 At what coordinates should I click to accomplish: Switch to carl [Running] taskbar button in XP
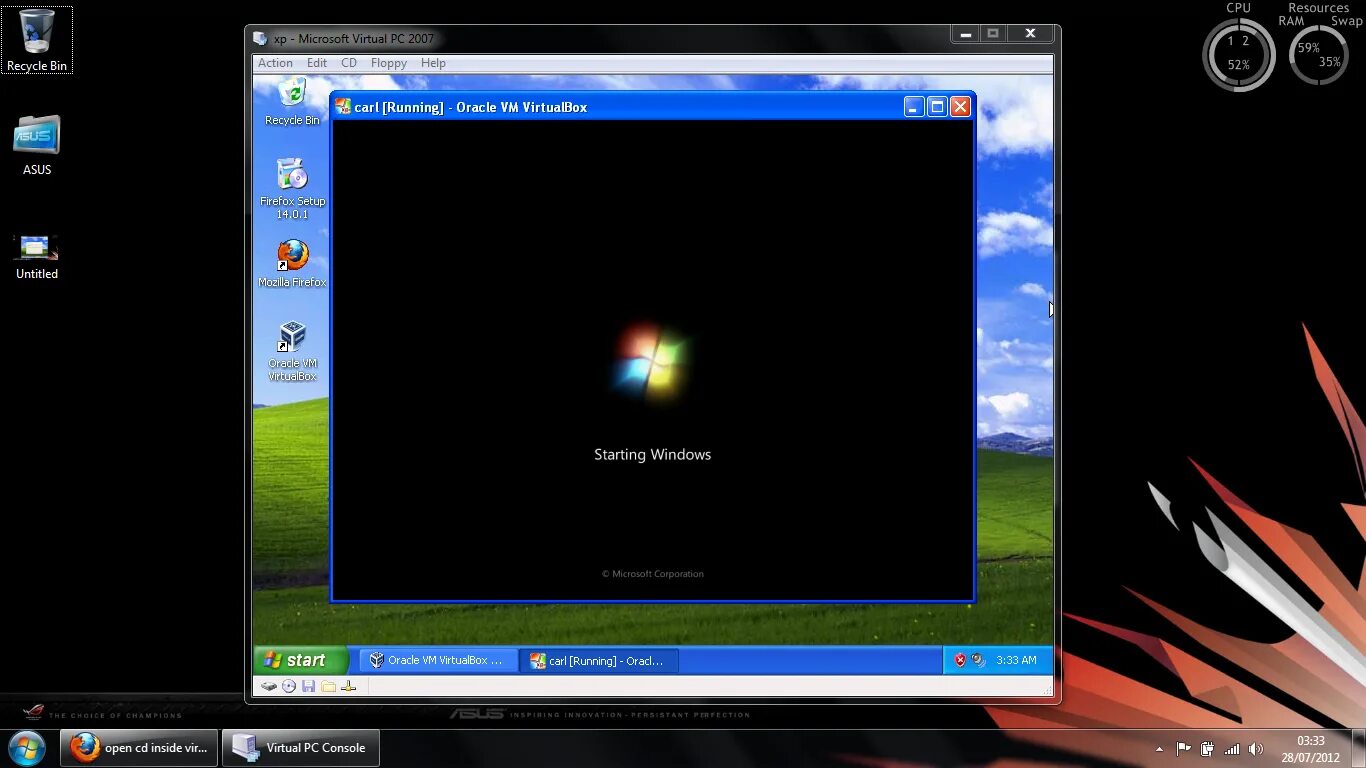click(599, 660)
